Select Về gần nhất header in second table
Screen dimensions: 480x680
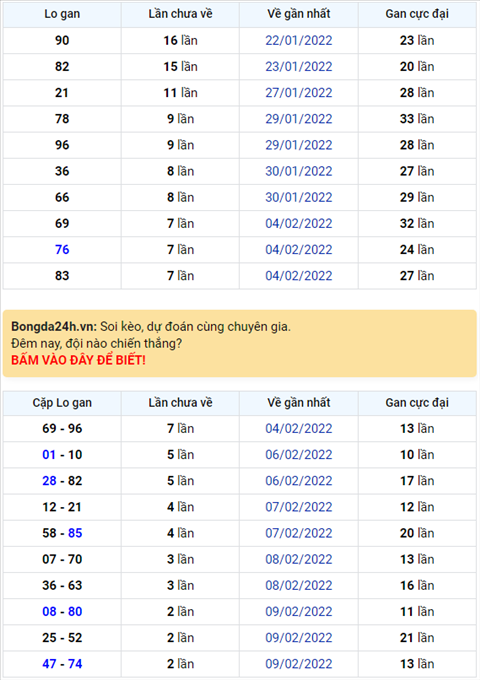pos(299,403)
